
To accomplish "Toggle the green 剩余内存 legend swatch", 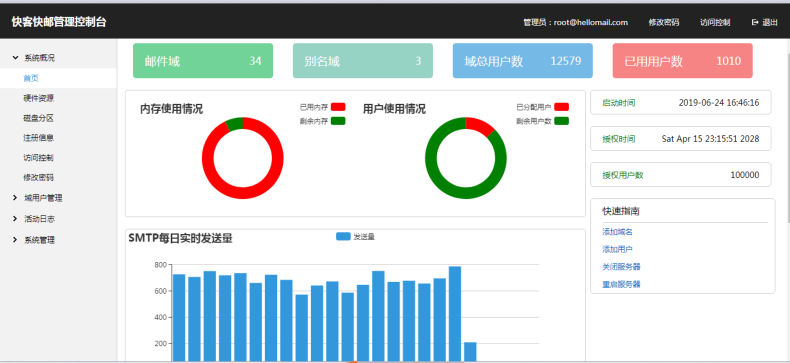I will point(338,121).
